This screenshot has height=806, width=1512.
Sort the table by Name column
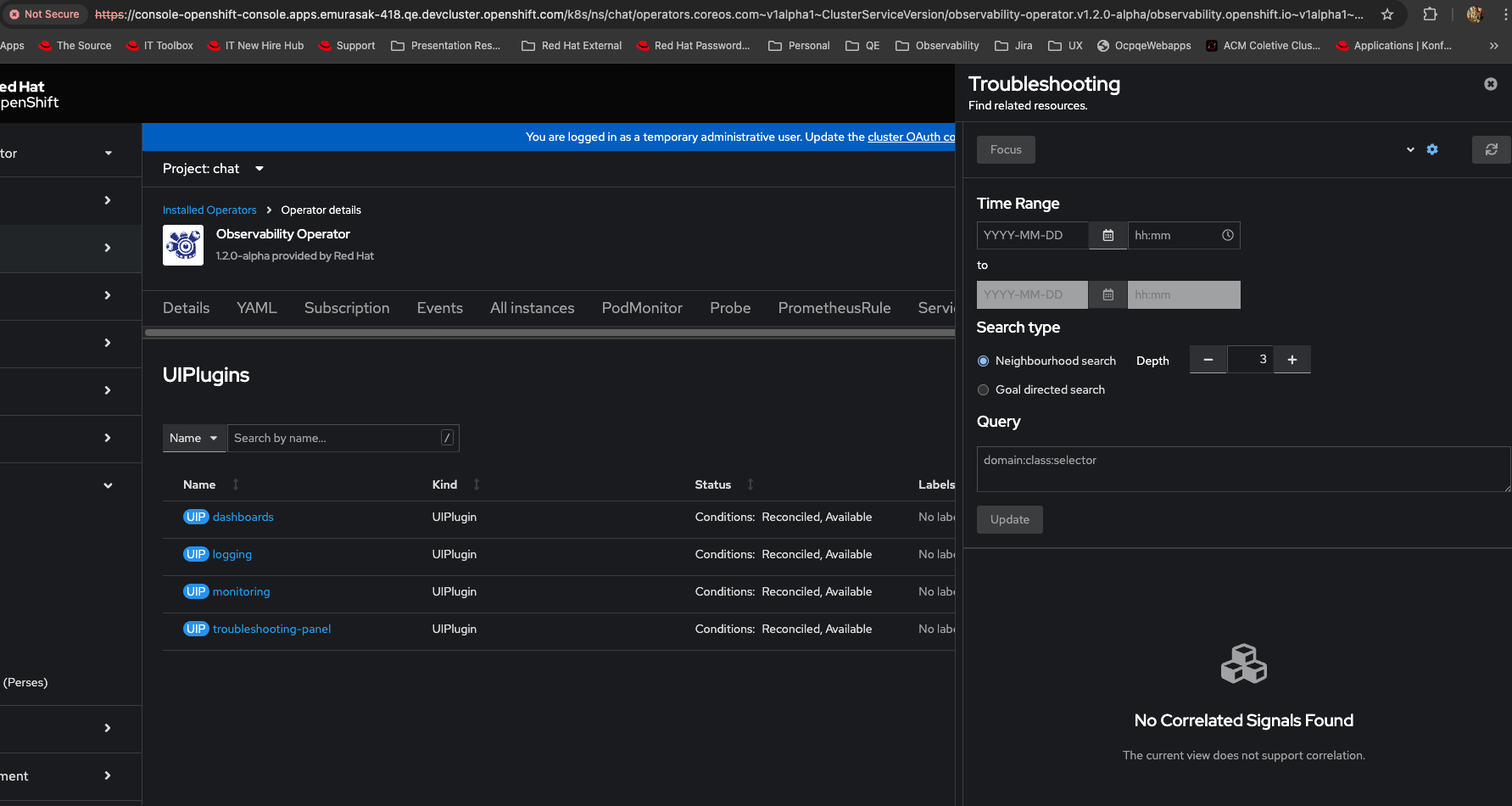(x=200, y=484)
